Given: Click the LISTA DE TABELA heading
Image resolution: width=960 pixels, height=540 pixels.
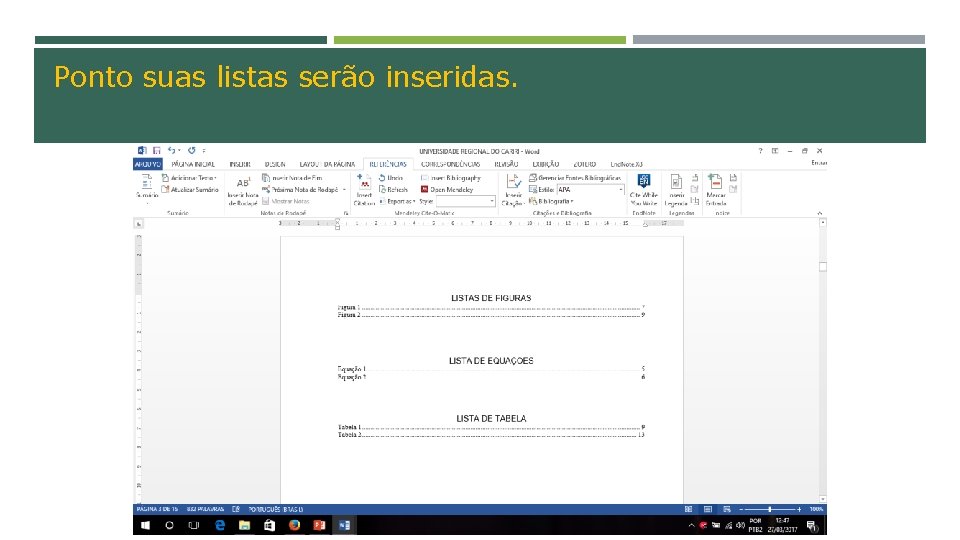Looking at the screenshot, I should pos(491,418).
